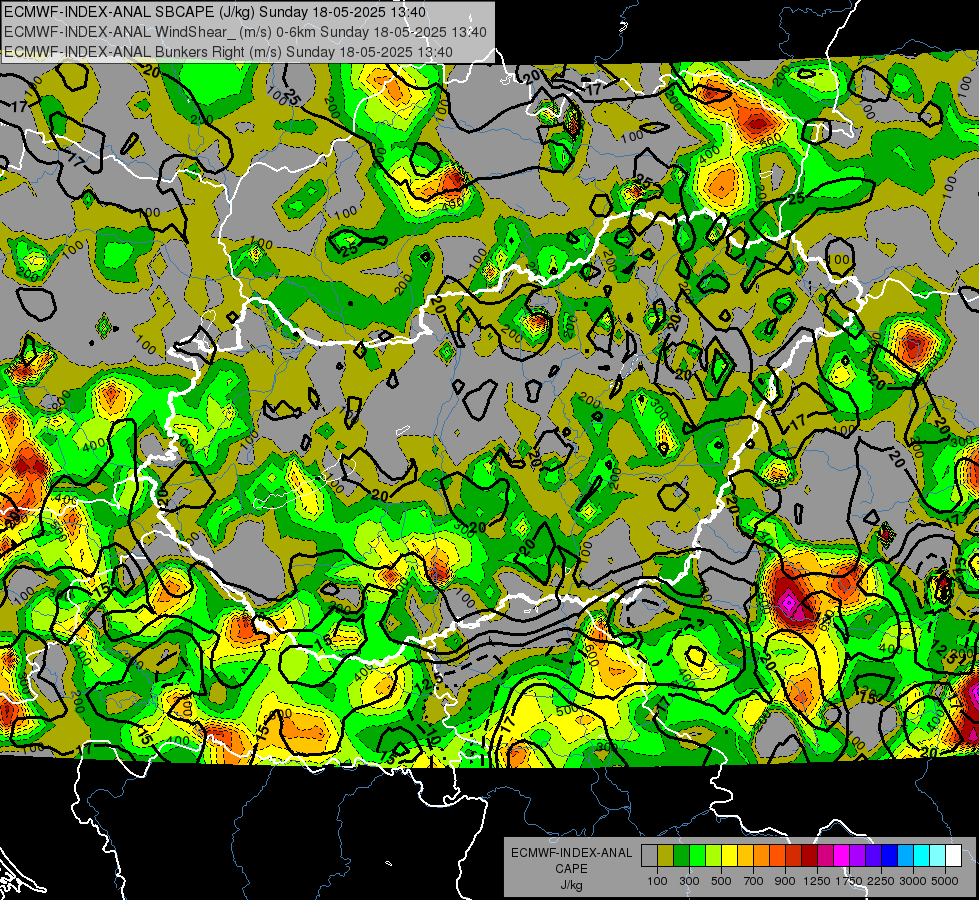Click the amber swatch left of 700
979x900 pixels.
pos(745,856)
